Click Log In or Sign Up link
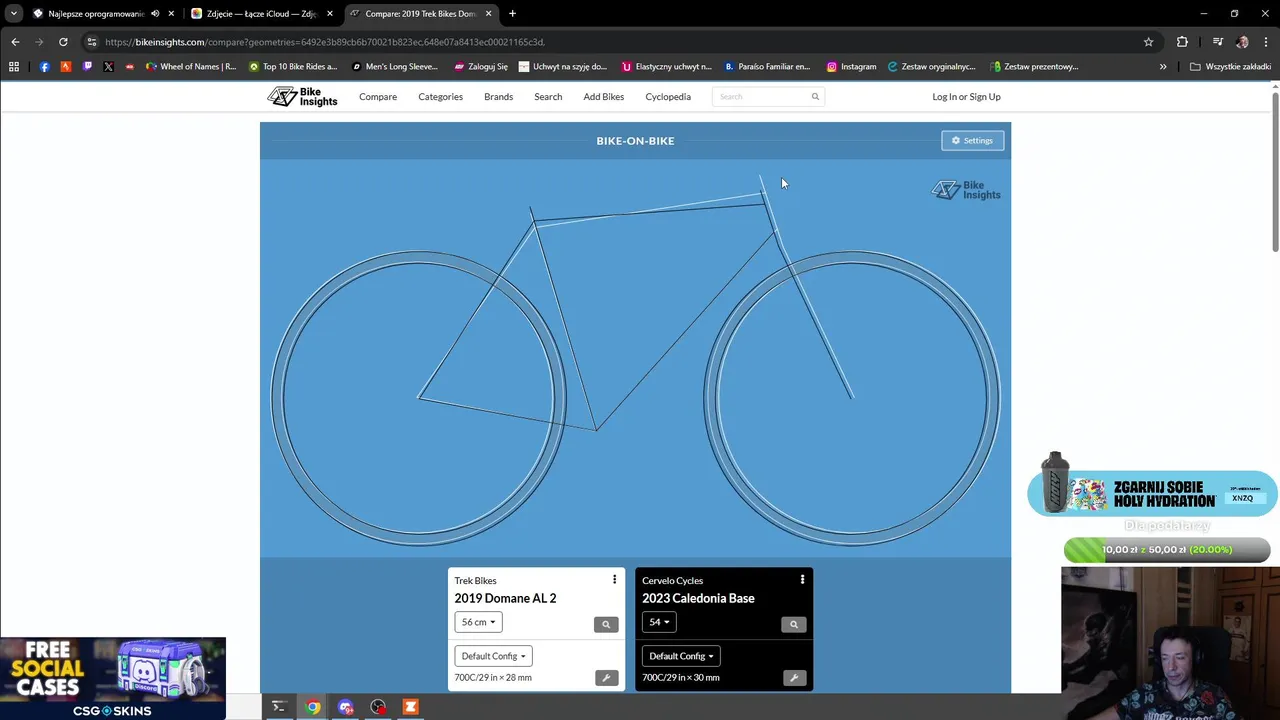This screenshot has width=1280, height=720. [x=966, y=97]
